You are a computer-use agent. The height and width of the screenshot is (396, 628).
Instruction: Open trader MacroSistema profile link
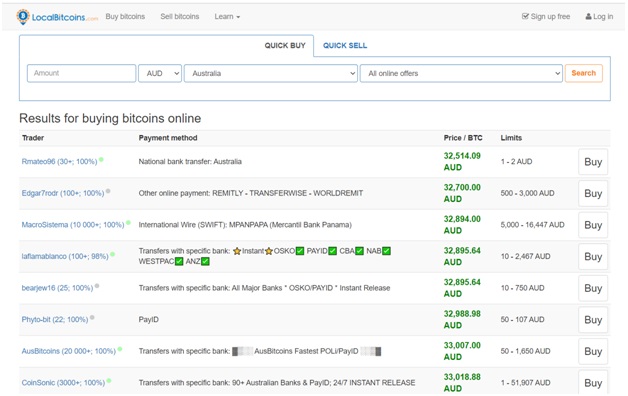point(73,225)
